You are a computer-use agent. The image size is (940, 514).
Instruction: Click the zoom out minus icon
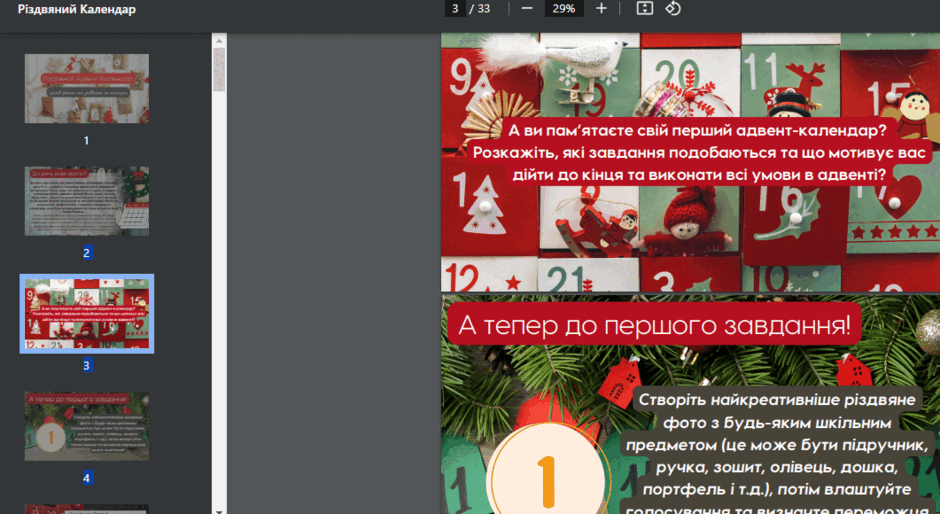(x=527, y=8)
